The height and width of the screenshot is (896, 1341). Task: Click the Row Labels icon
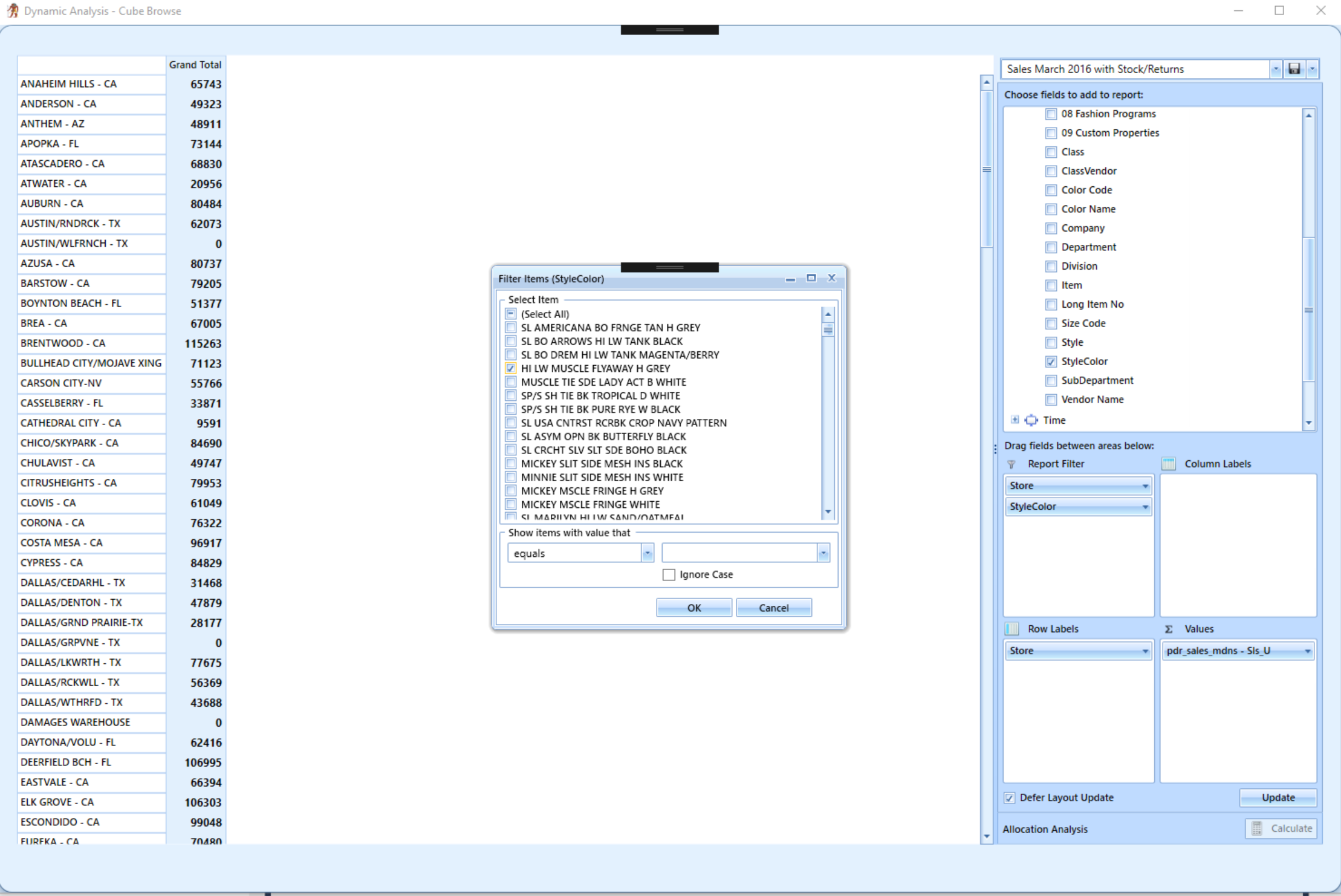1011,629
